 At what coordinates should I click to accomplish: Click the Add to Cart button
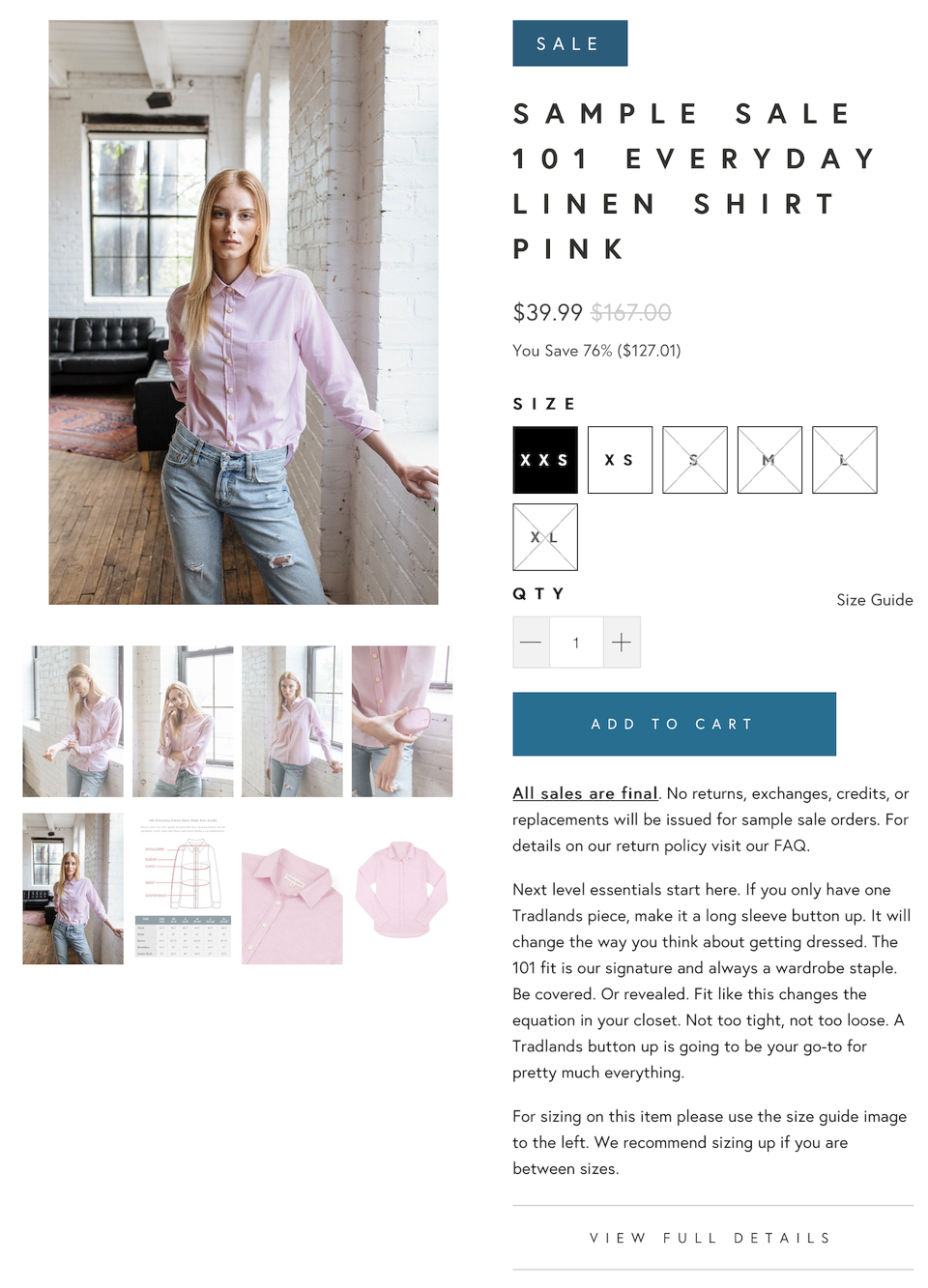click(674, 724)
